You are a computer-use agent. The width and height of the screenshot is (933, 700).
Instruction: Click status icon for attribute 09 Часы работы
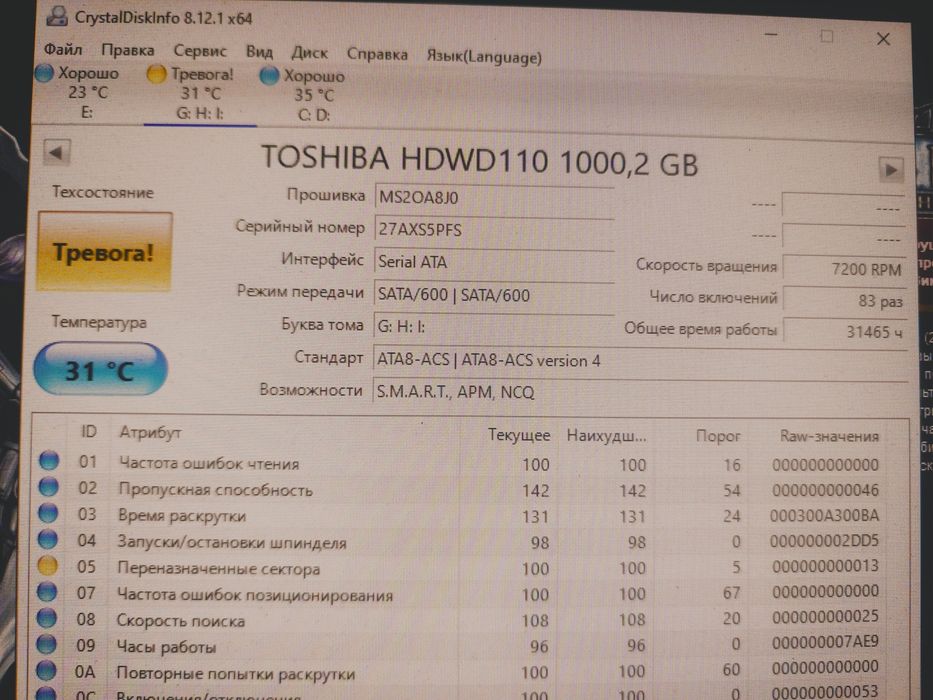point(46,643)
